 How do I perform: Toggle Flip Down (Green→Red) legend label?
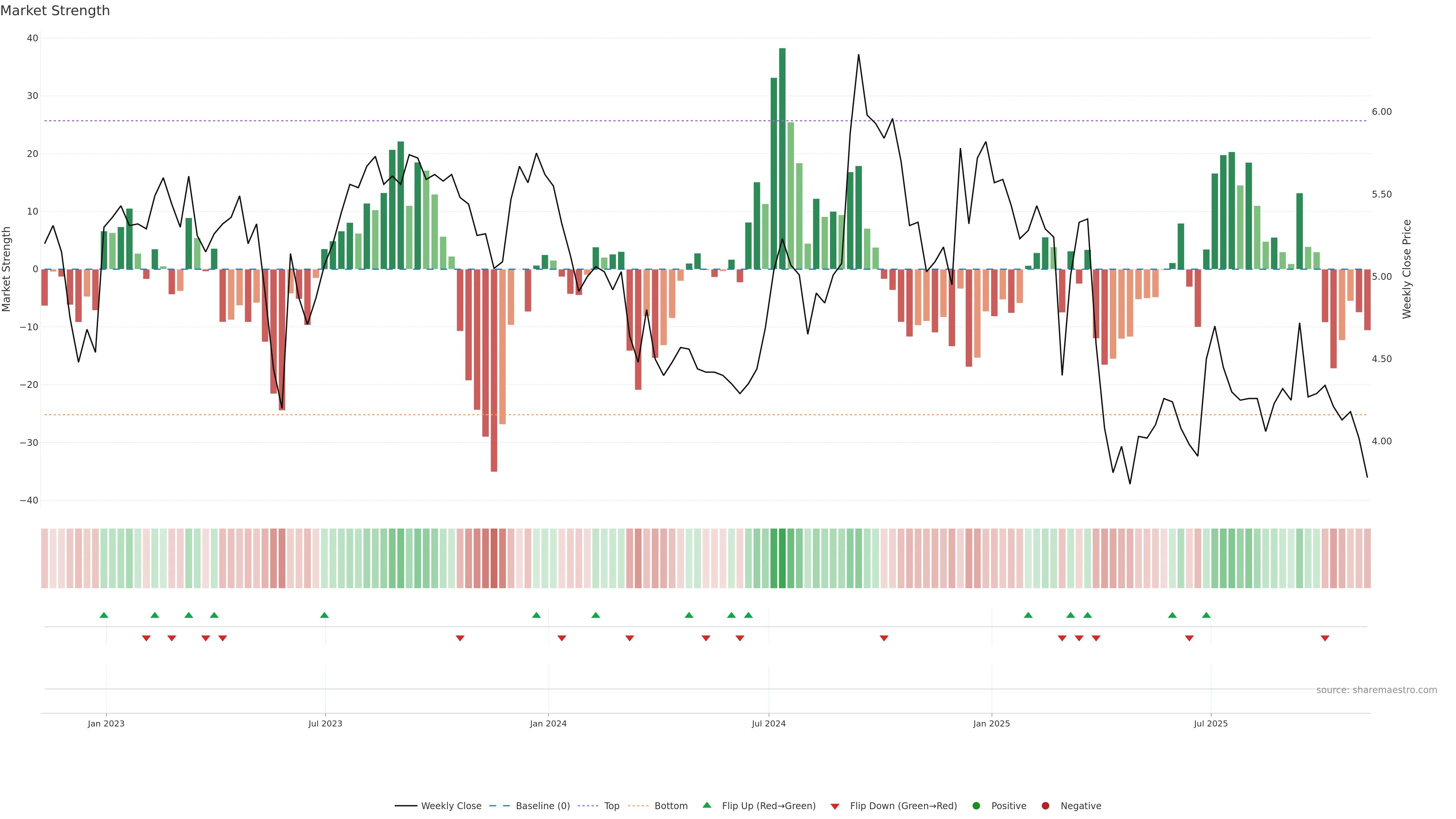(903, 806)
